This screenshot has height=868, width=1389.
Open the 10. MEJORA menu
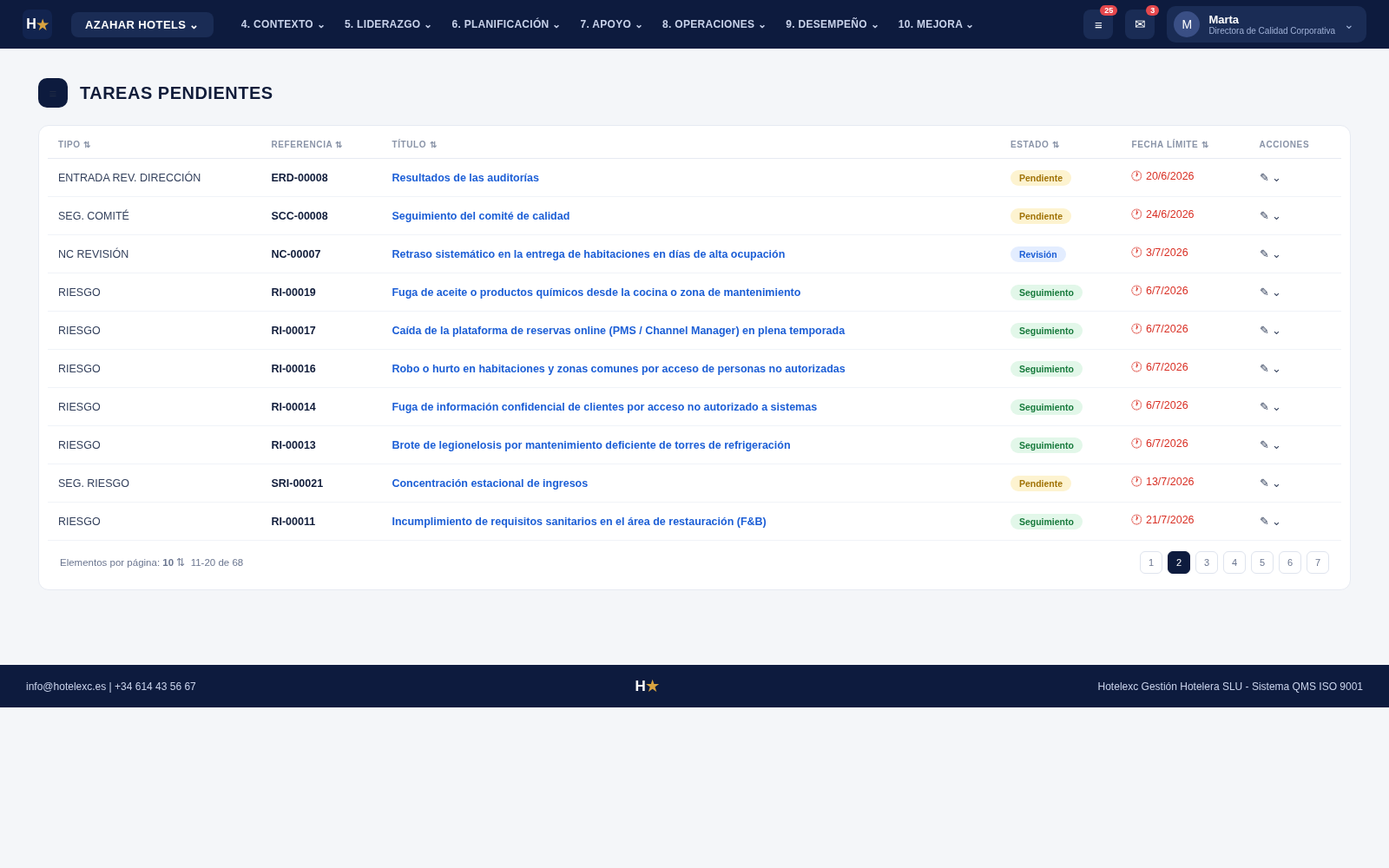[x=935, y=24]
